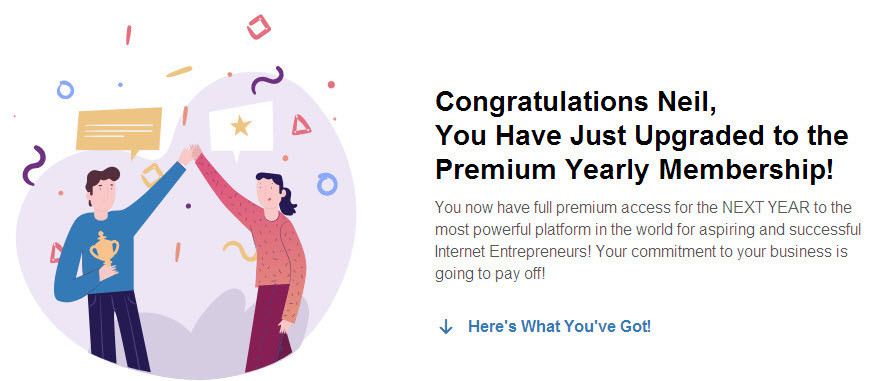The width and height of the screenshot is (870, 381).
Task: Click the red square outline at the top
Action: coord(259,27)
